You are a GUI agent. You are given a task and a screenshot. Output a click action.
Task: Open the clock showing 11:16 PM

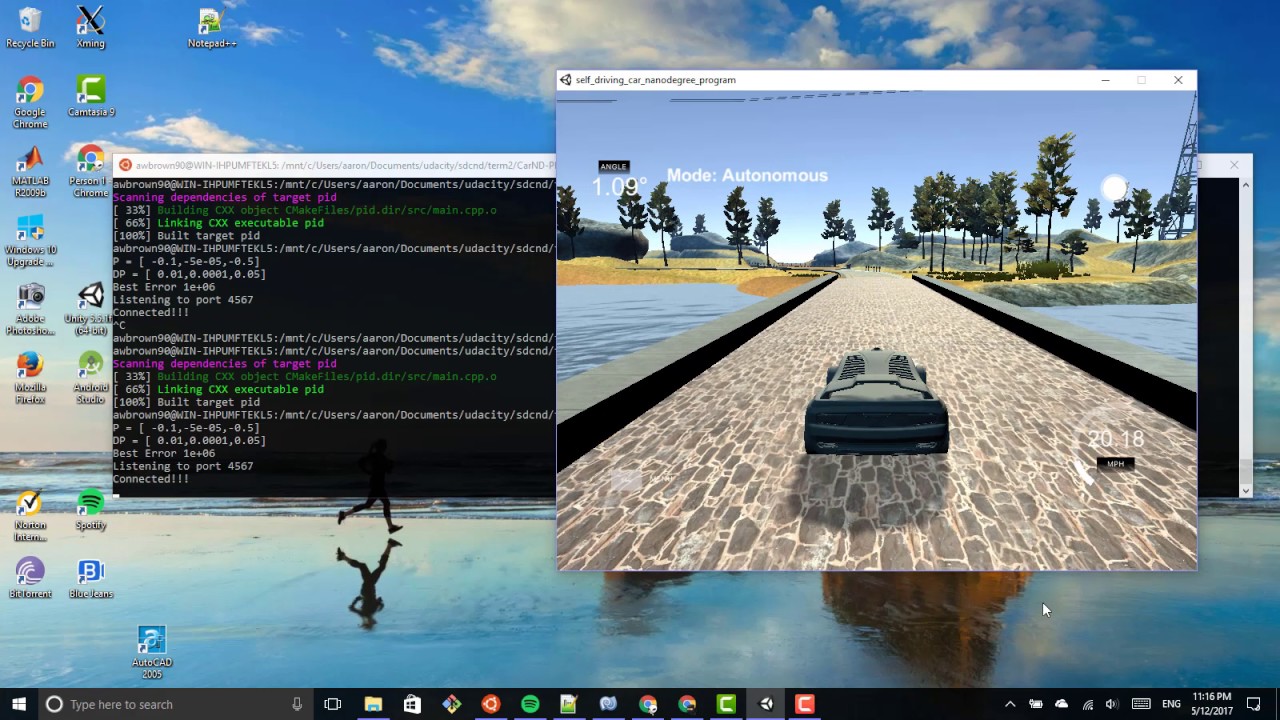point(1211,704)
